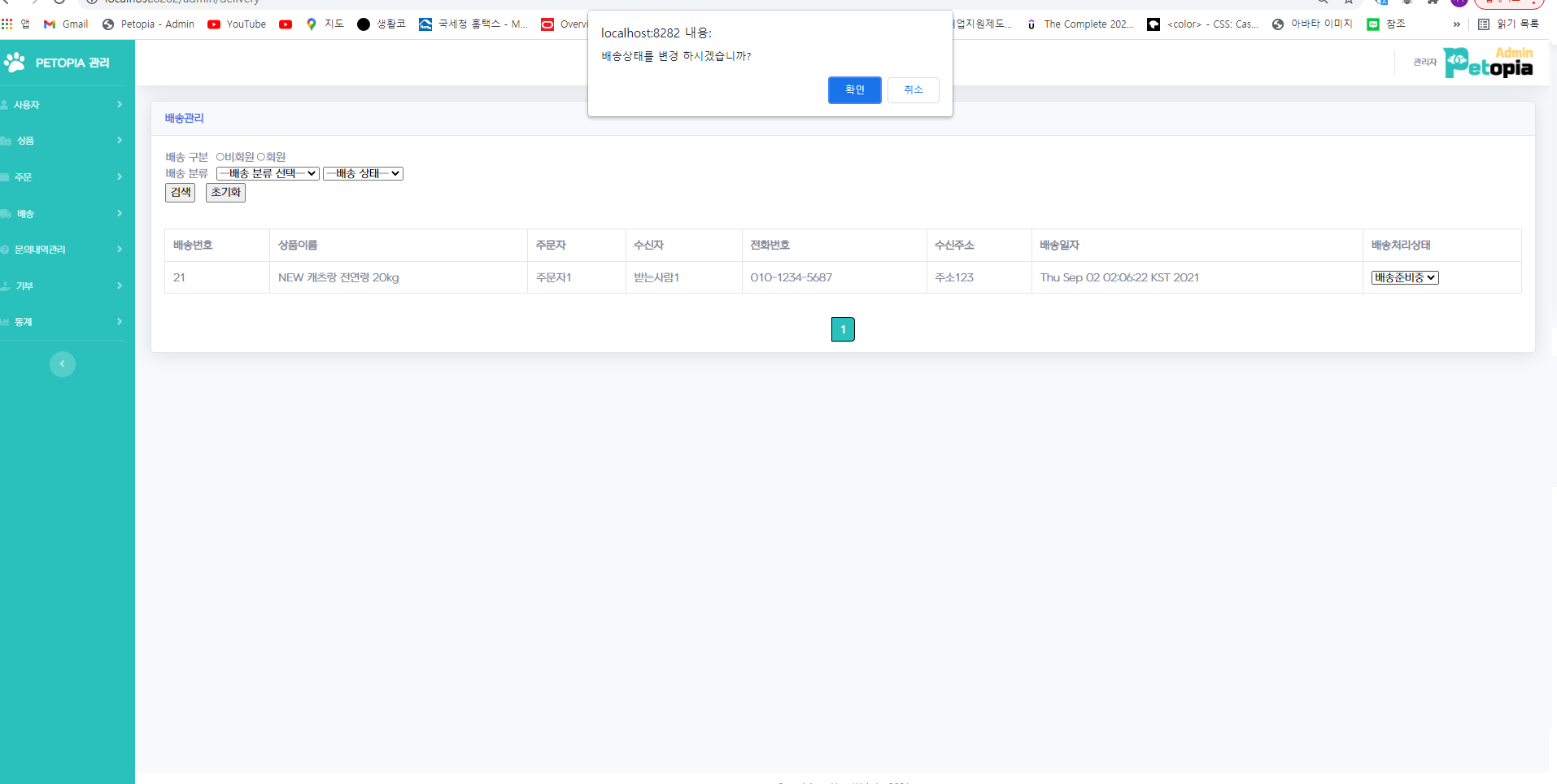Open the Google Maps 지도 bookmark
The image size is (1557, 784).
point(324,24)
